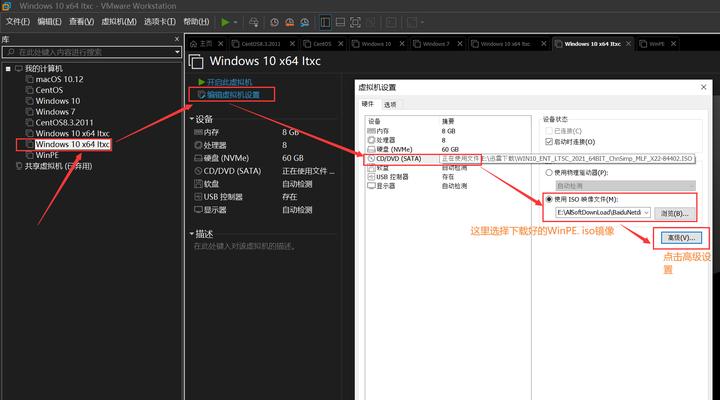Switch to 硬件 tab in settings dialog
Screen dimensions: 720x400
368,104
